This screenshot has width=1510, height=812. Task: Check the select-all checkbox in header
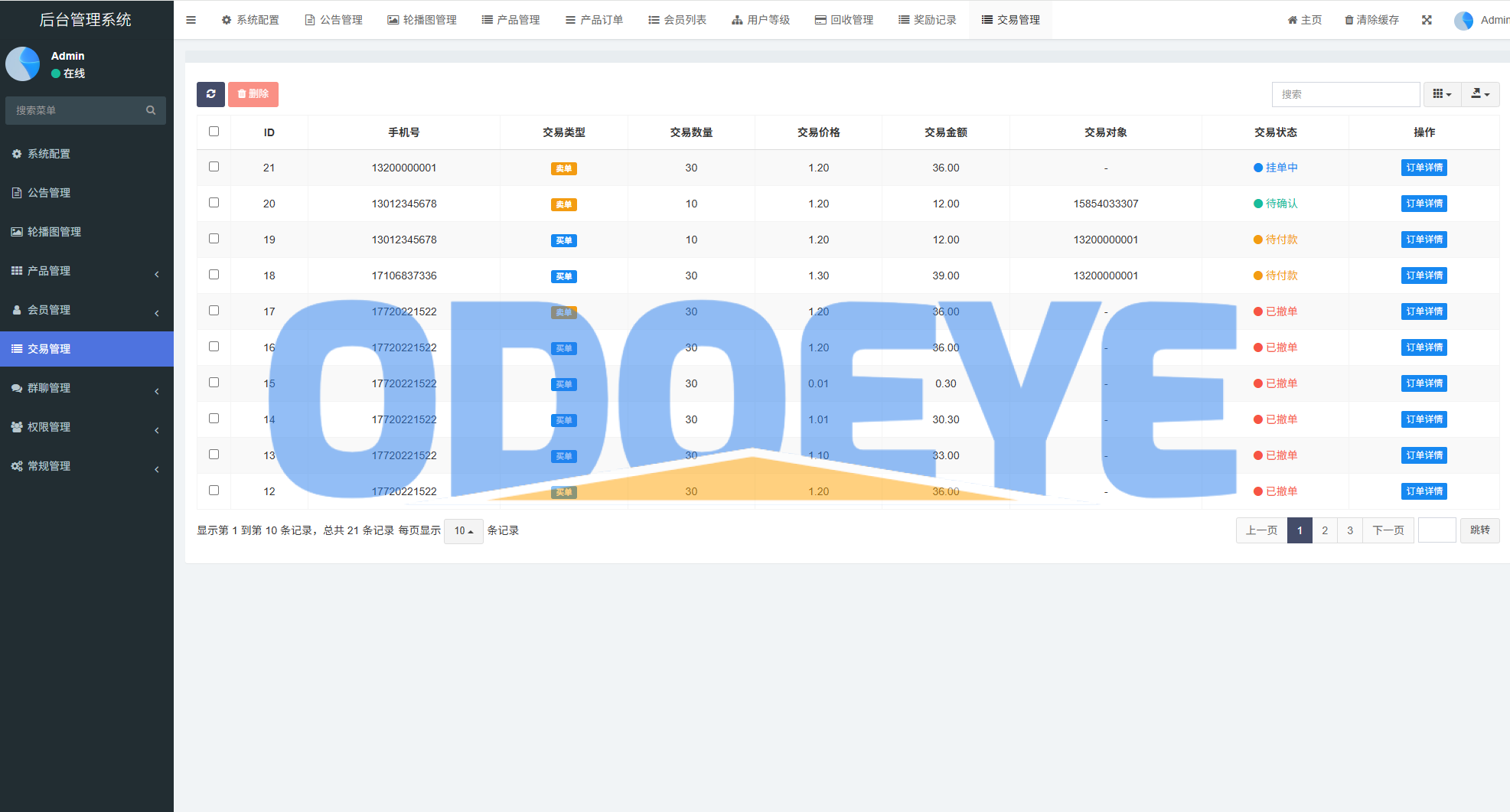click(214, 132)
